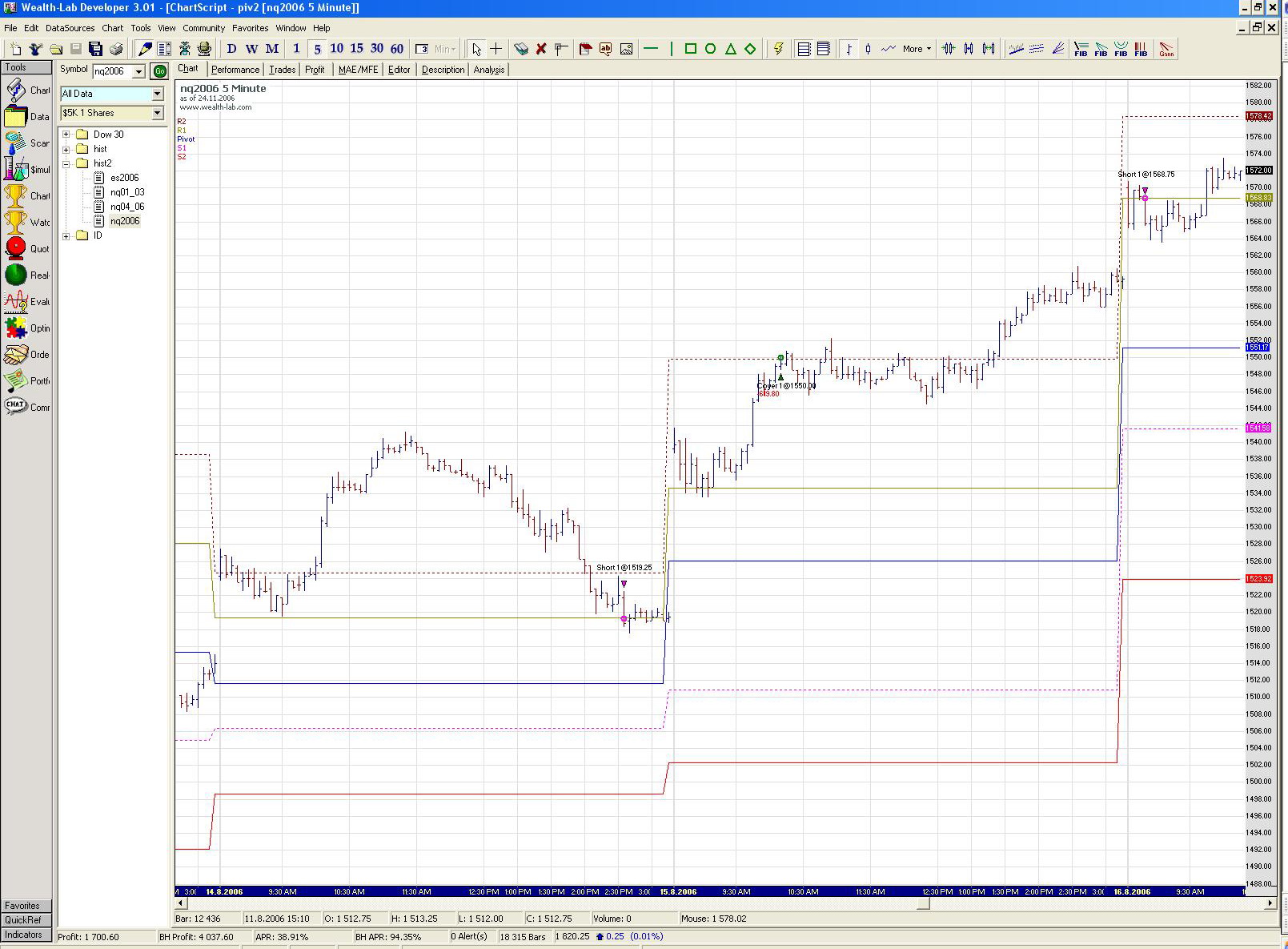Open the Evaluator tool in sidebar
This screenshot has width=1288, height=949.
click(27, 302)
